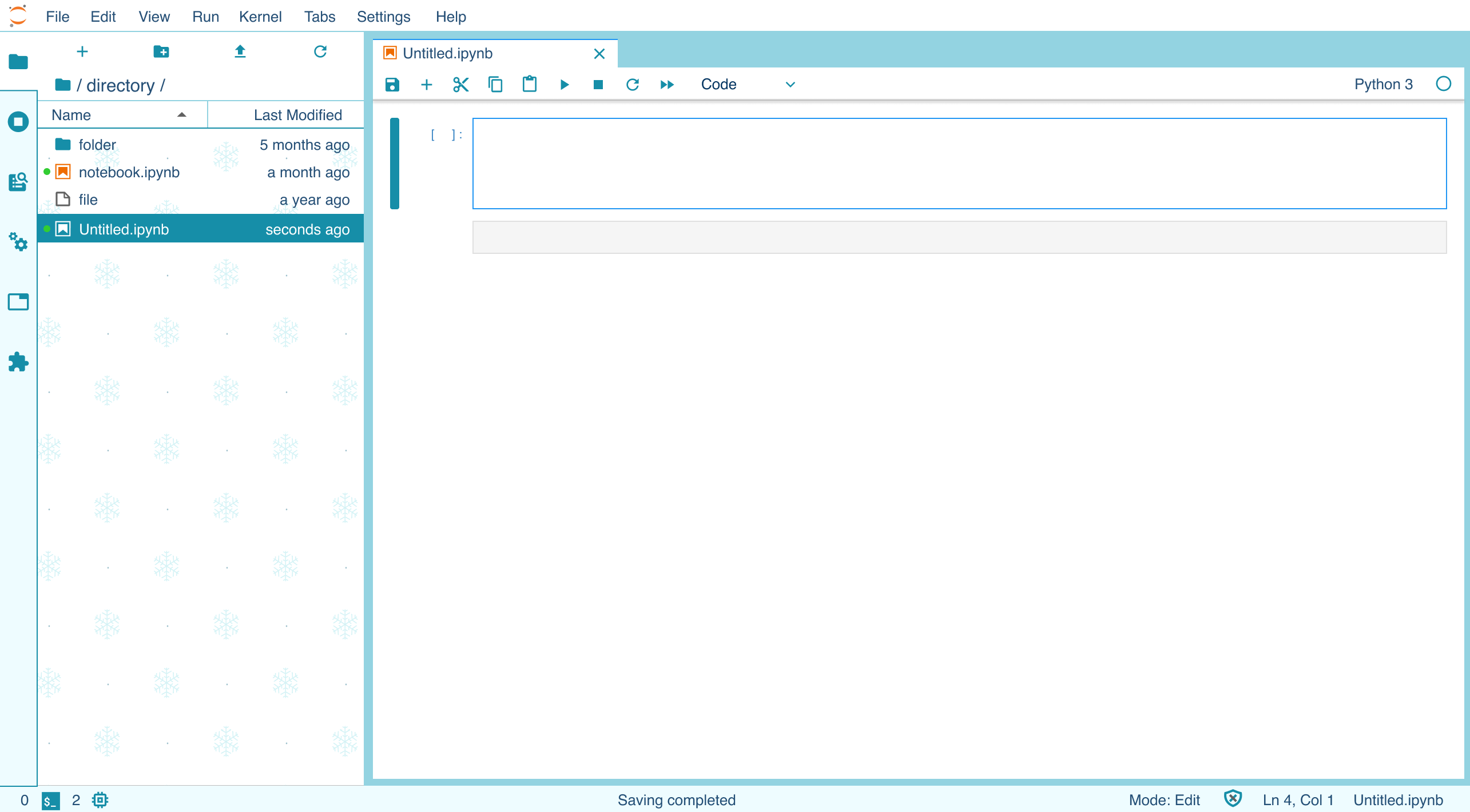
Task: Restart kernel and run all cells
Action: [667, 85]
